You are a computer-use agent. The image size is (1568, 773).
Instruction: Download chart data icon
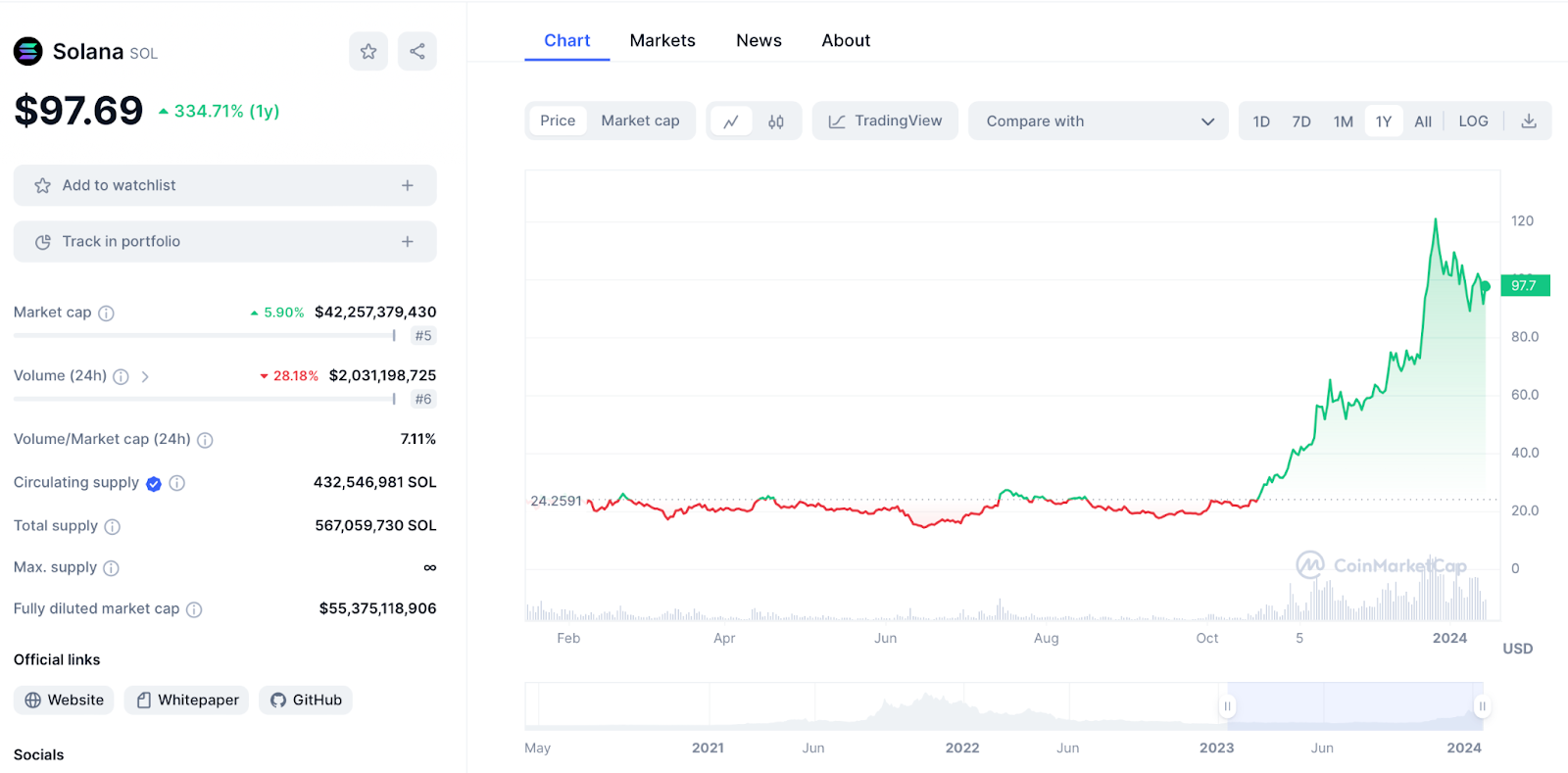click(x=1529, y=121)
